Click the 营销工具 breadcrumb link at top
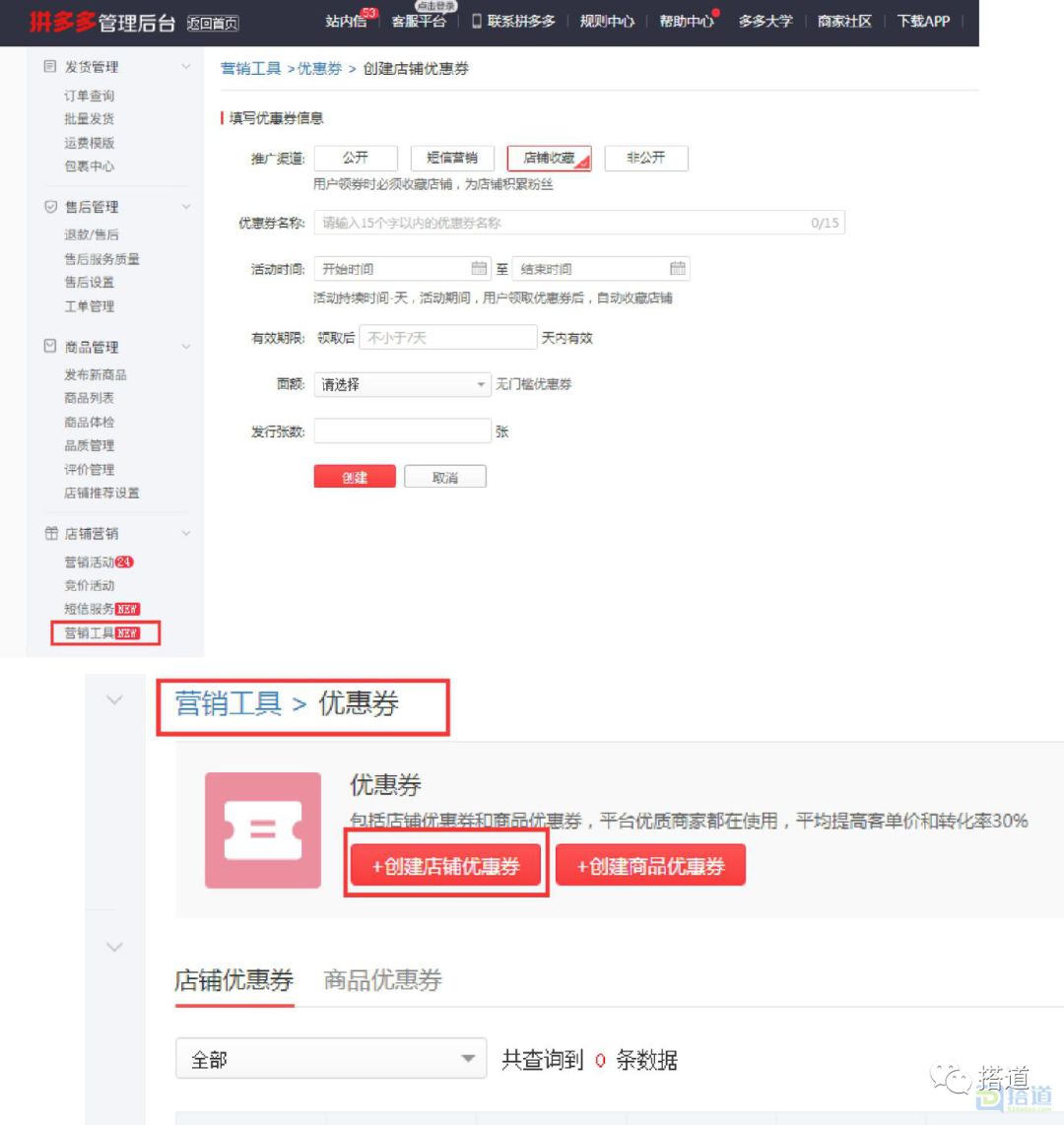 coord(250,68)
